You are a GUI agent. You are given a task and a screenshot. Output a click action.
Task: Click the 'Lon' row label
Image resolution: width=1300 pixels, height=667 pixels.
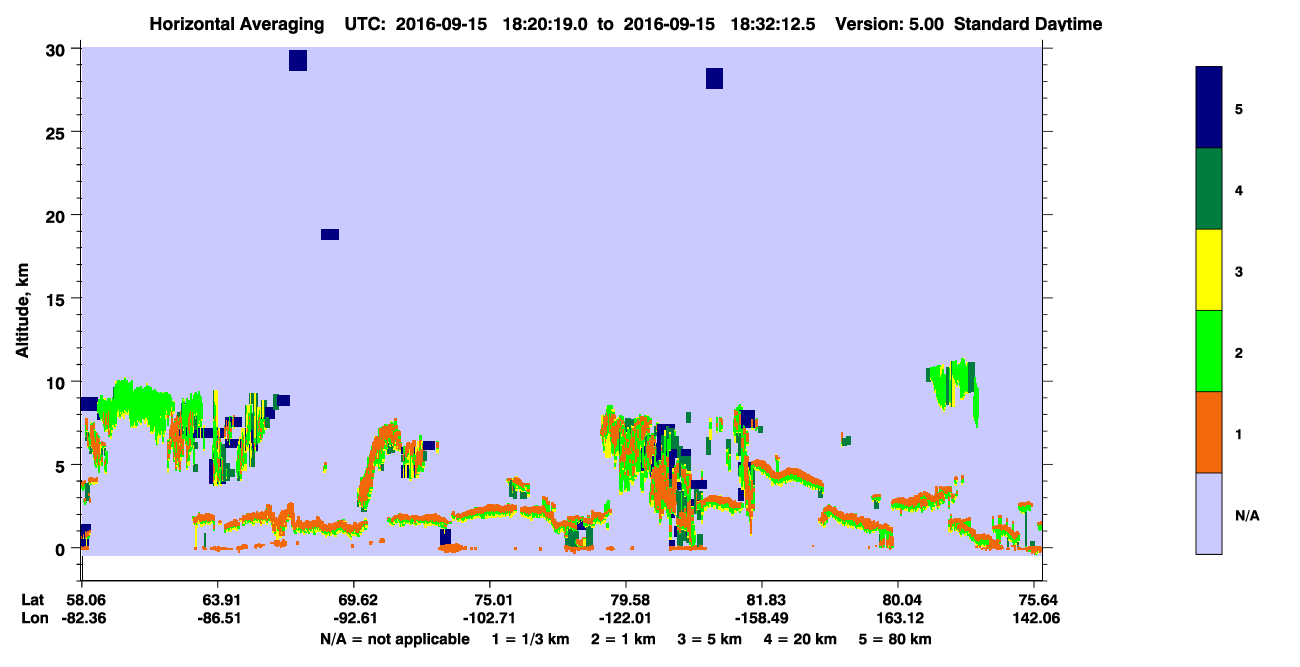(33, 618)
